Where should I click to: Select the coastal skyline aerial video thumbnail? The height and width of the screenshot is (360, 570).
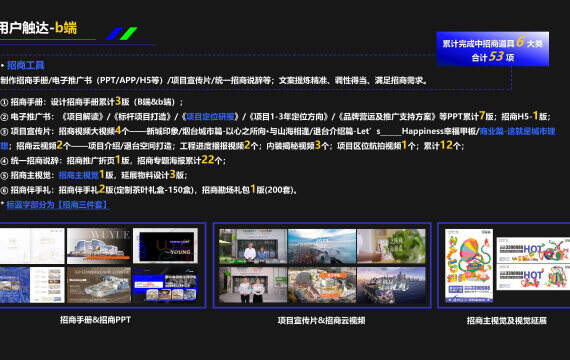point(391,285)
